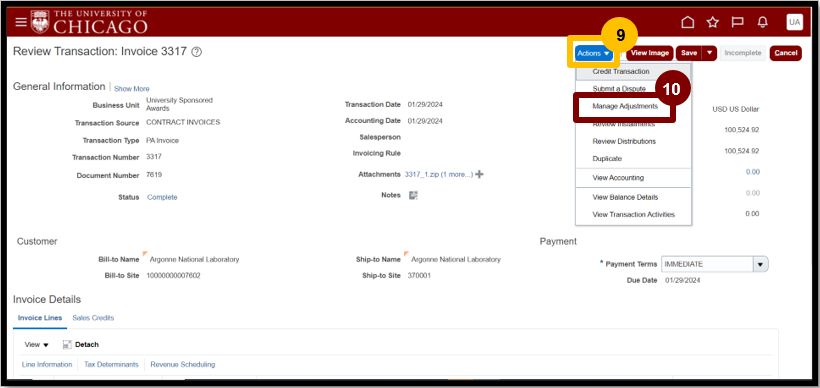Open the help icon beside Invoice 3317
The image size is (820, 388).
[x=197, y=52]
